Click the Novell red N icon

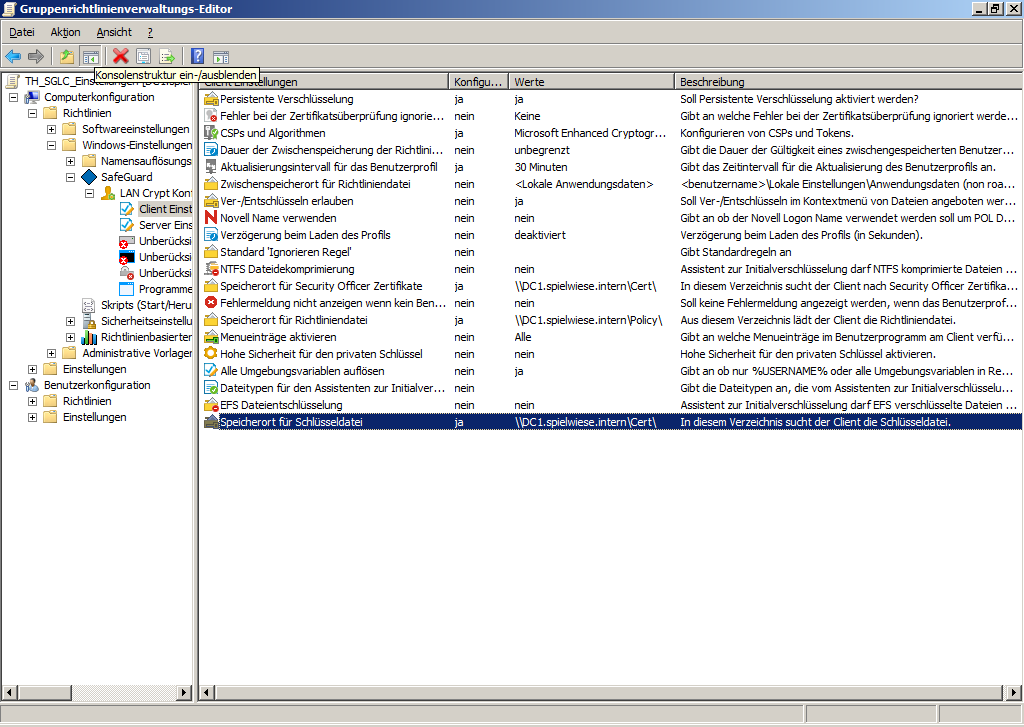click(211, 218)
